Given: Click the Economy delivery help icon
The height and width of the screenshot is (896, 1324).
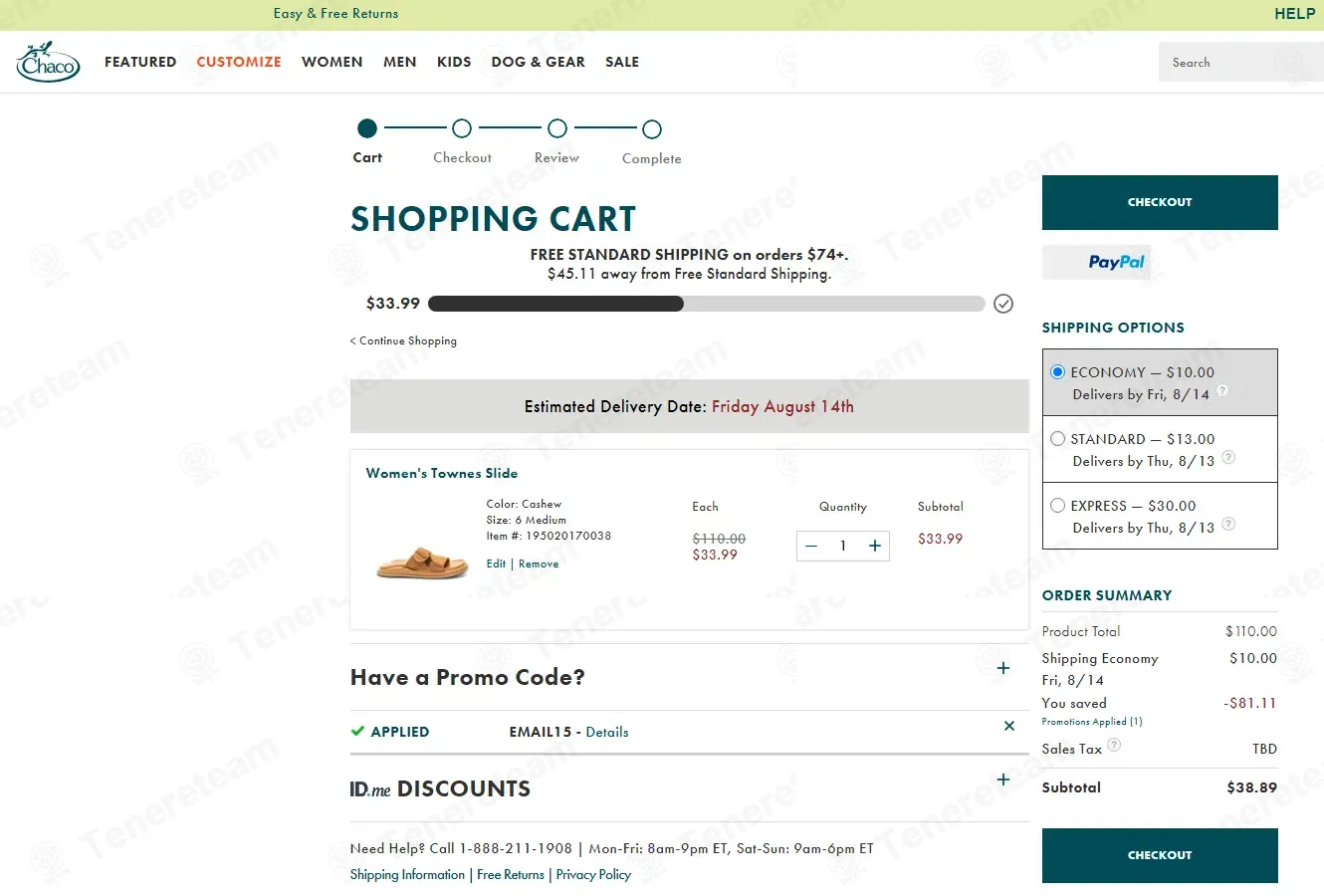Looking at the screenshot, I should click(1222, 390).
